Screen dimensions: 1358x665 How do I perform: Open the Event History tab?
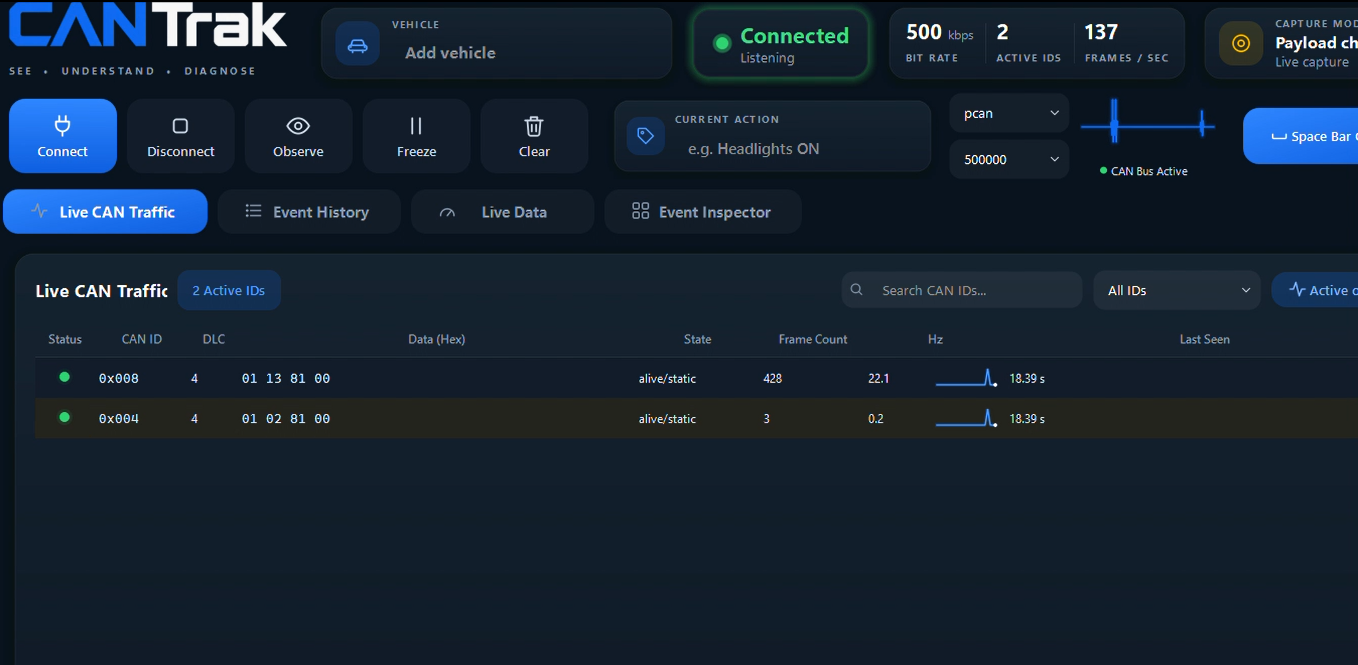(309, 211)
